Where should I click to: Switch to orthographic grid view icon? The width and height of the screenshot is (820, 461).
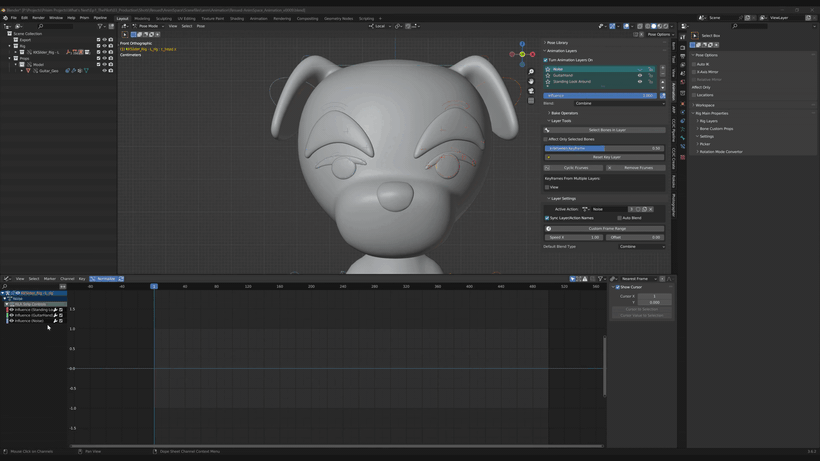click(x=532, y=101)
